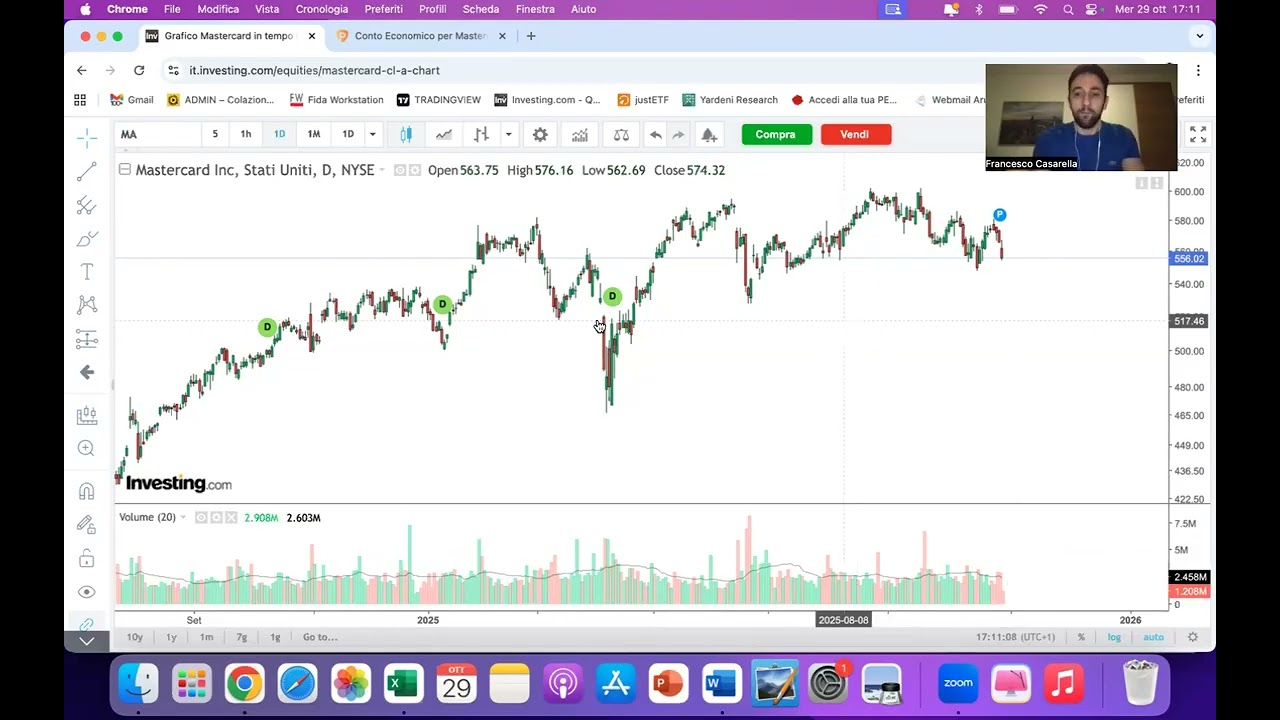Screen dimensions: 1280x720
Task: Remove the Volume indicator
Action: [x=231, y=518]
